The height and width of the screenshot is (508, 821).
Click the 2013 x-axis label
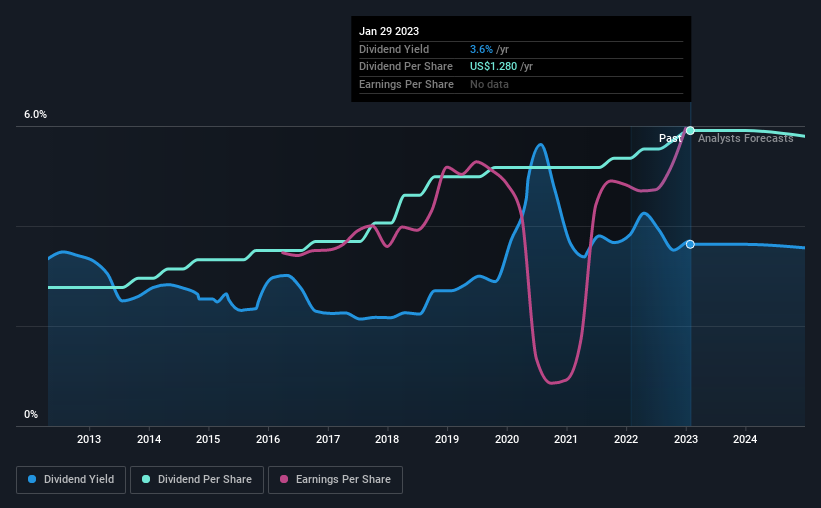89,439
